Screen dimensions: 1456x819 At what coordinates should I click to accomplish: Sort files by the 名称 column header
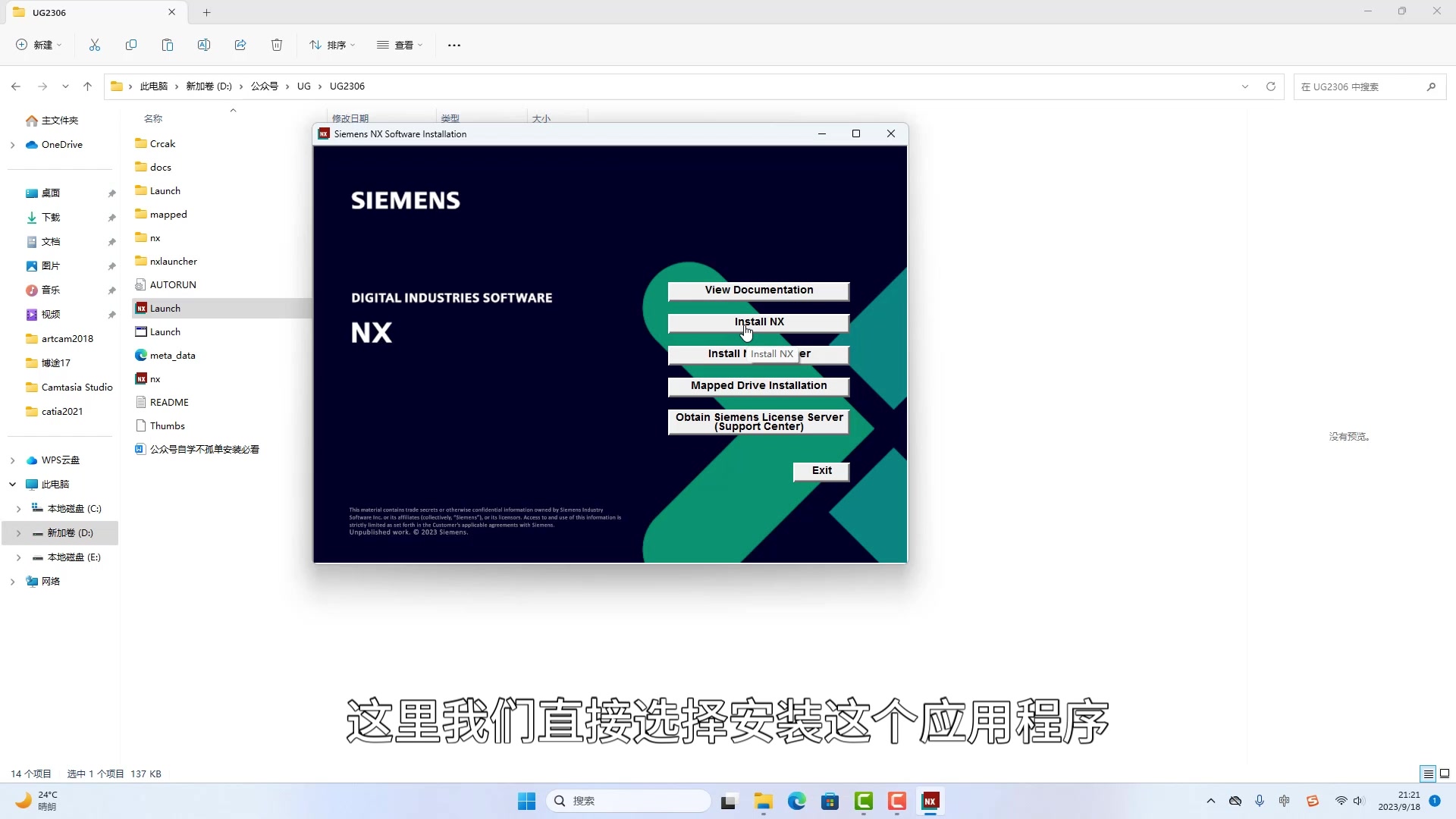click(x=153, y=119)
